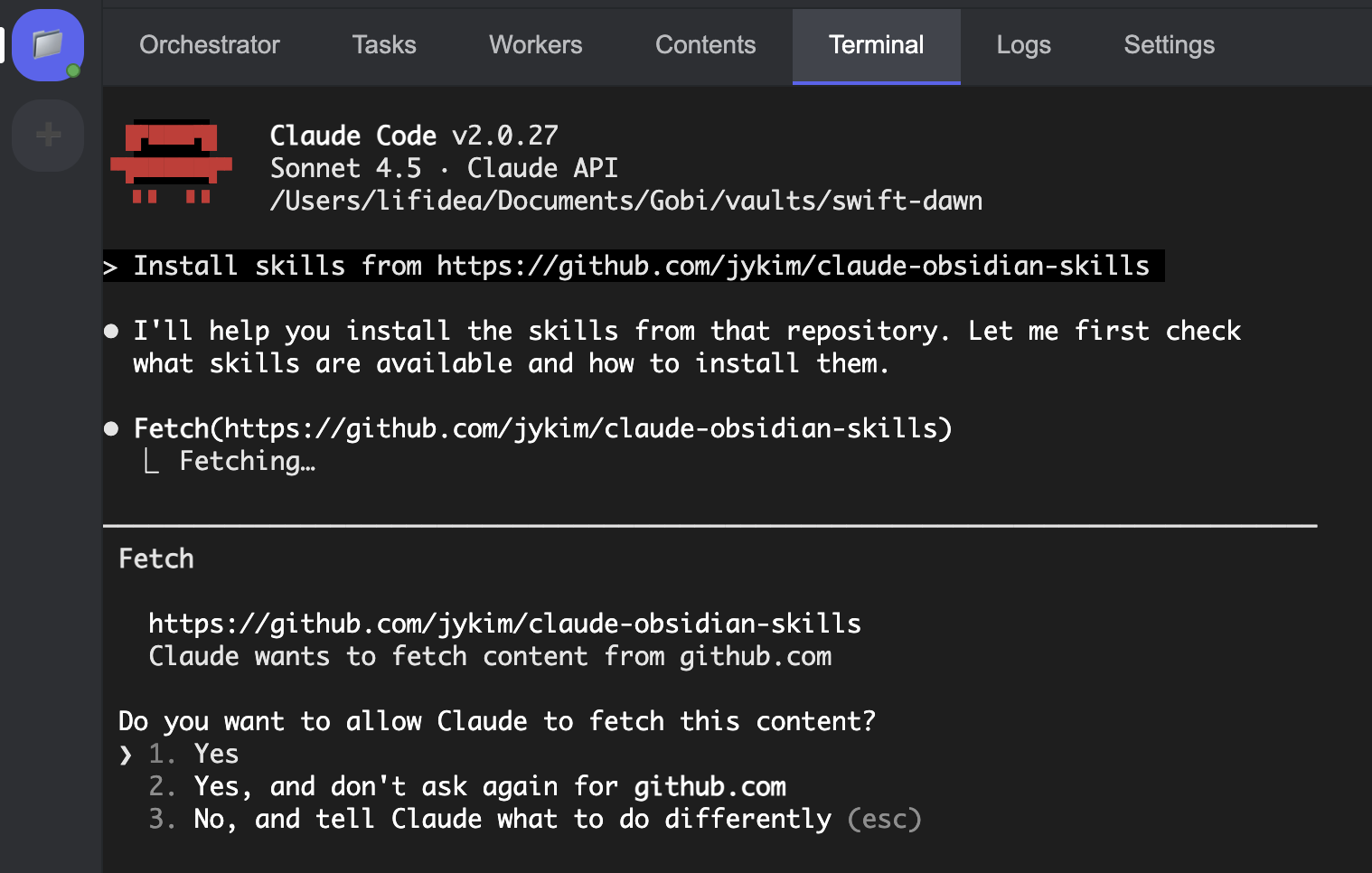1372x873 pixels.
Task: Pick "No, and tell Claude what to do differently"
Action: click(x=512, y=820)
